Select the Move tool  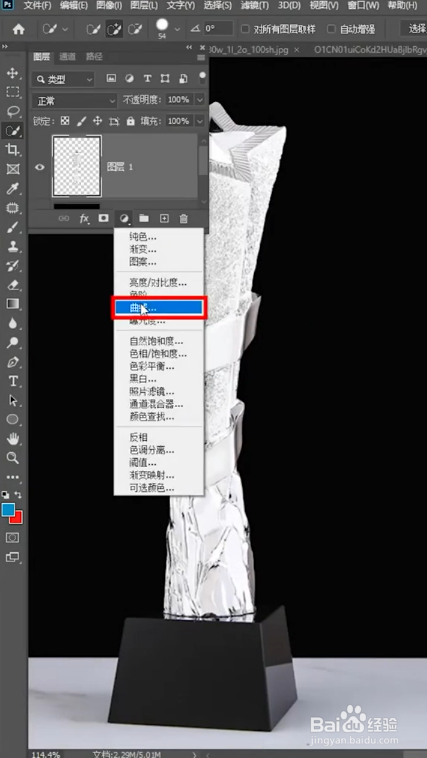pyautogui.click(x=13, y=73)
